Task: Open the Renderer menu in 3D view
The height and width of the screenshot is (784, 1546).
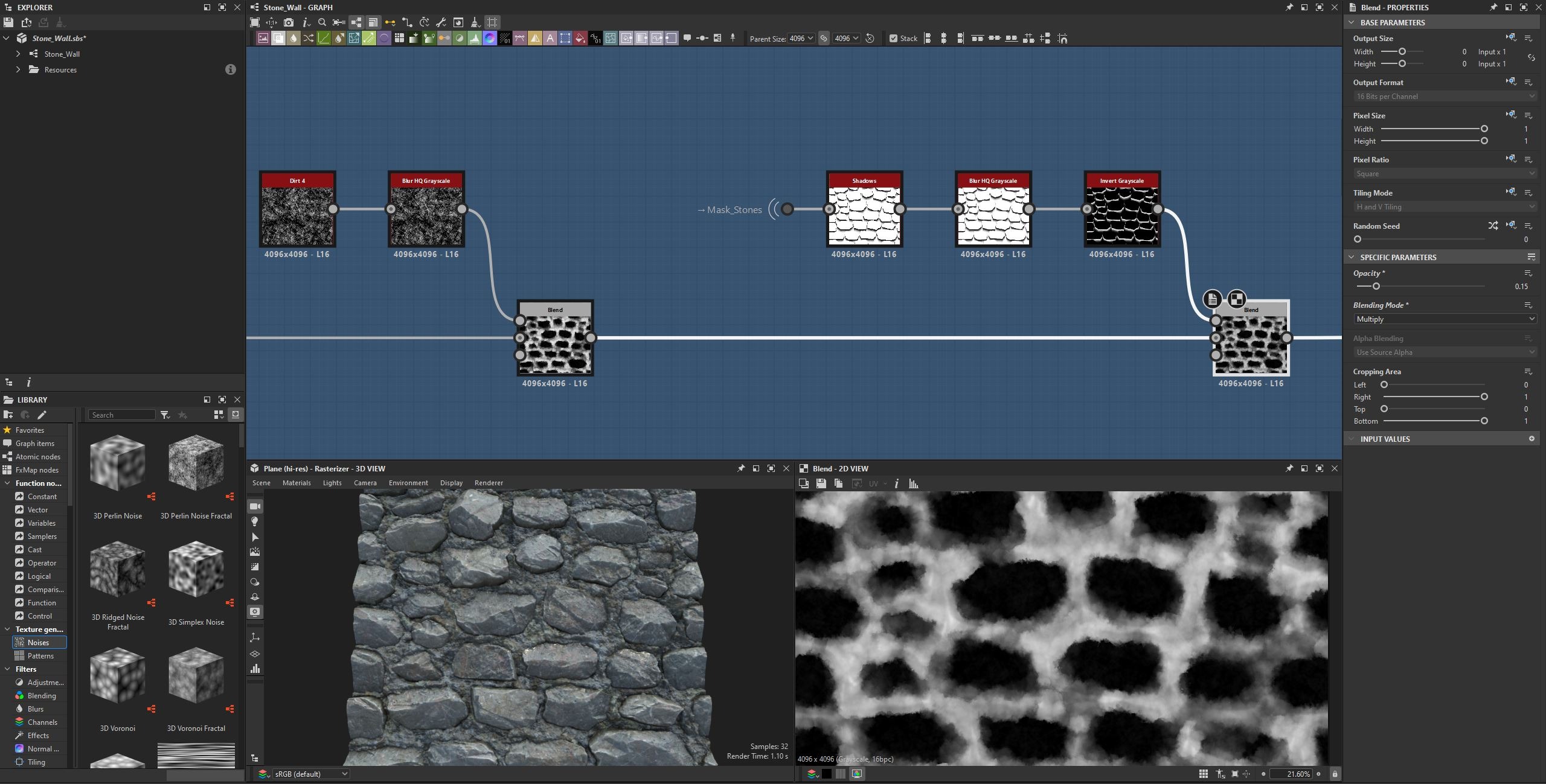Action: tap(489, 483)
